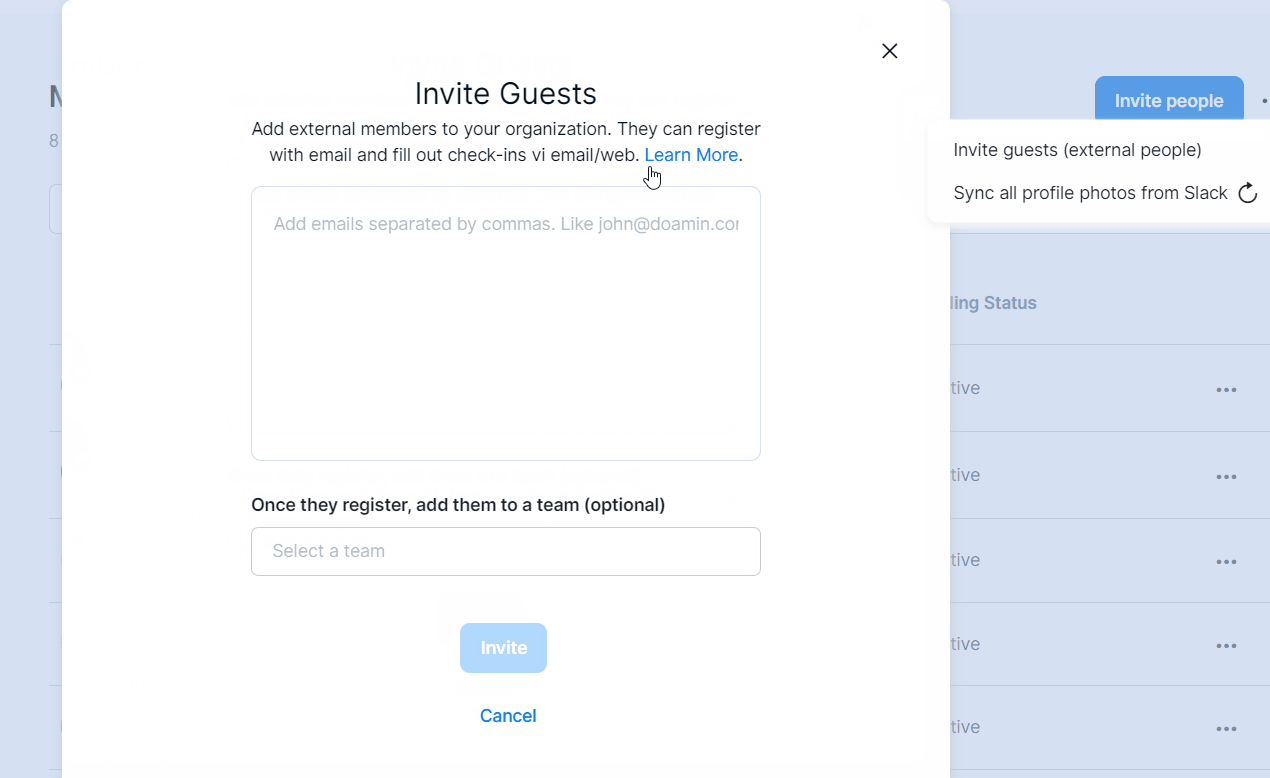Open the second member row's three-dot menu
This screenshot has width=1270, height=778.
point(1226,477)
